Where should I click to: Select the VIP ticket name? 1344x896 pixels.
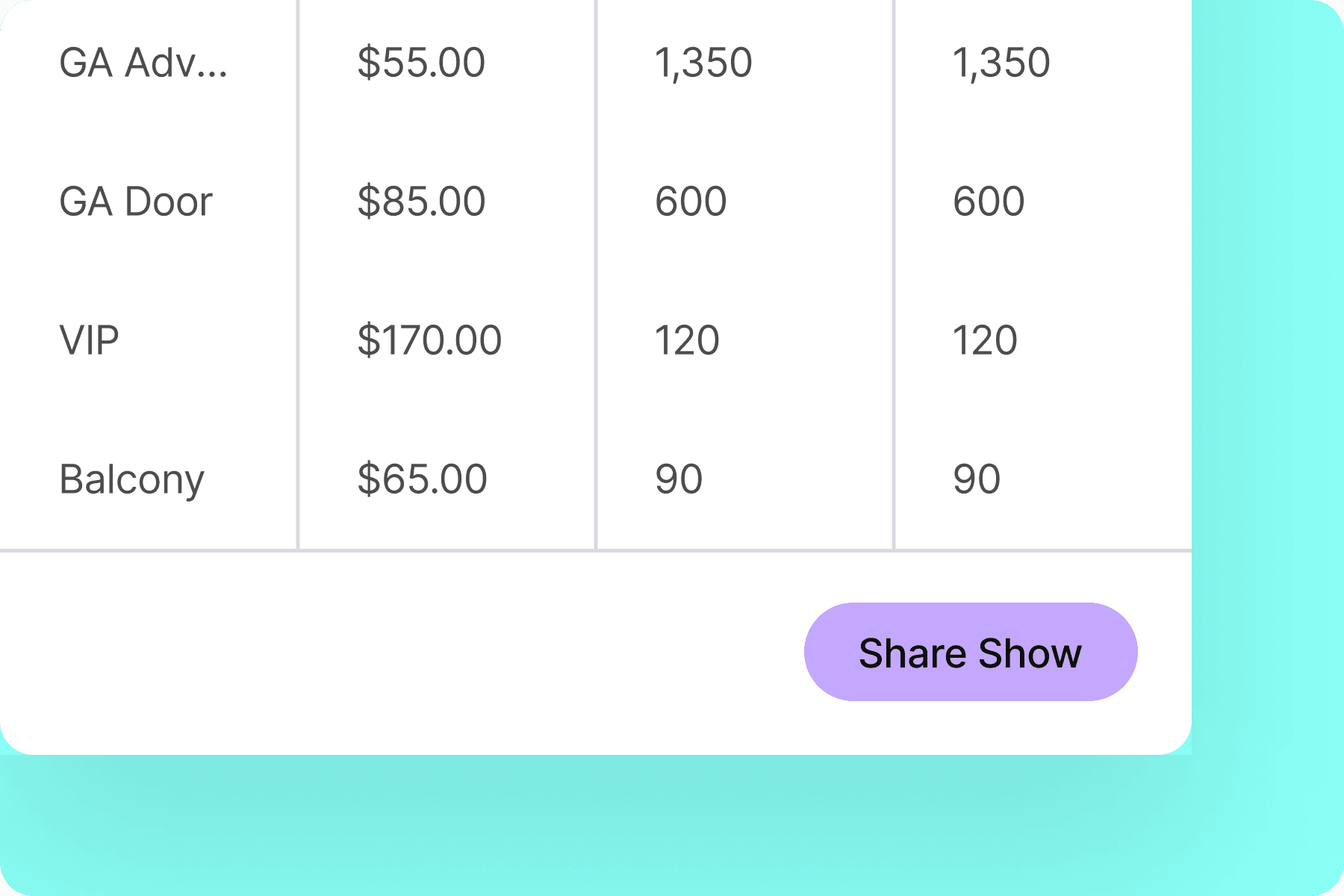tap(89, 340)
